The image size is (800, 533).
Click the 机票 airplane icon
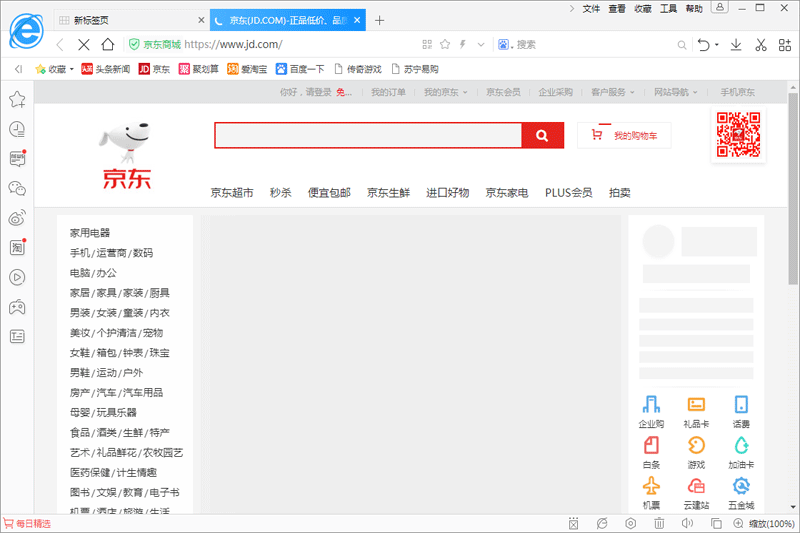(651, 493)
